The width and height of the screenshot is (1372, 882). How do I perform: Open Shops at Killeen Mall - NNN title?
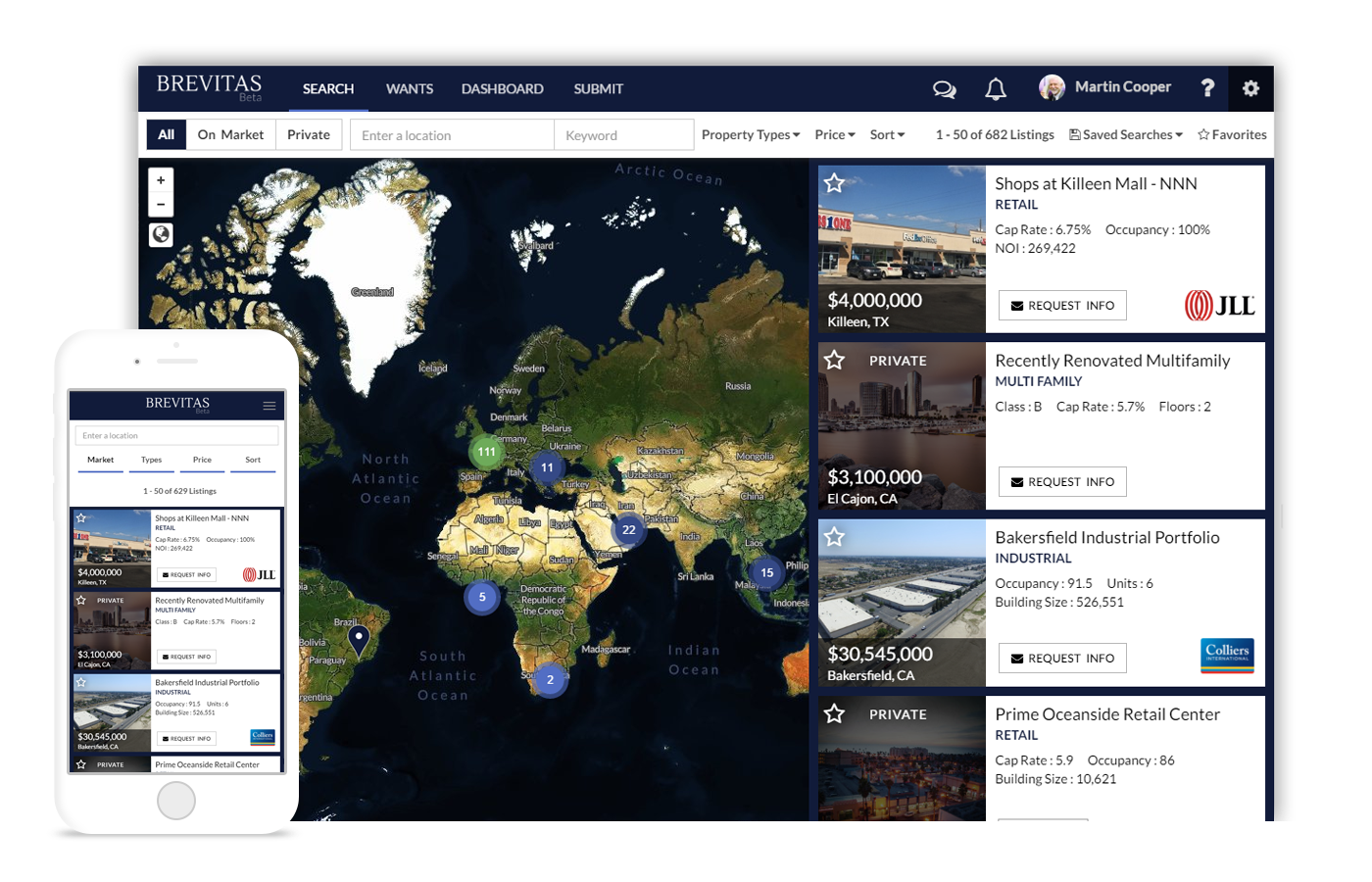tap(1096, 183)
